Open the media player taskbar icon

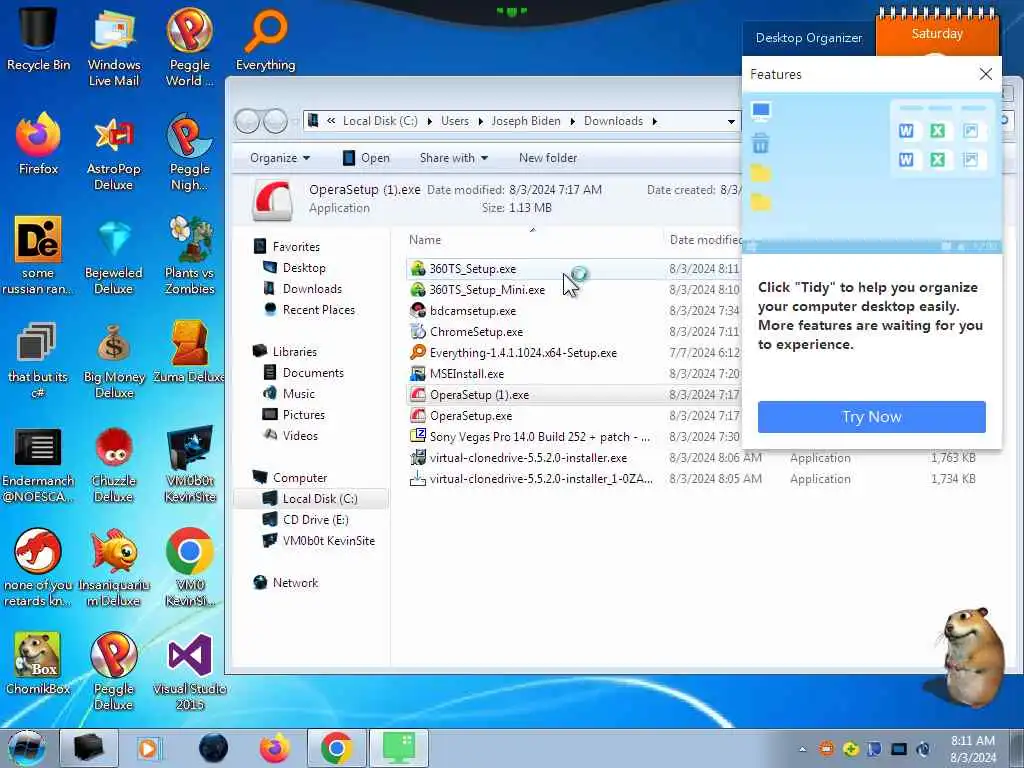coord(148,748)
